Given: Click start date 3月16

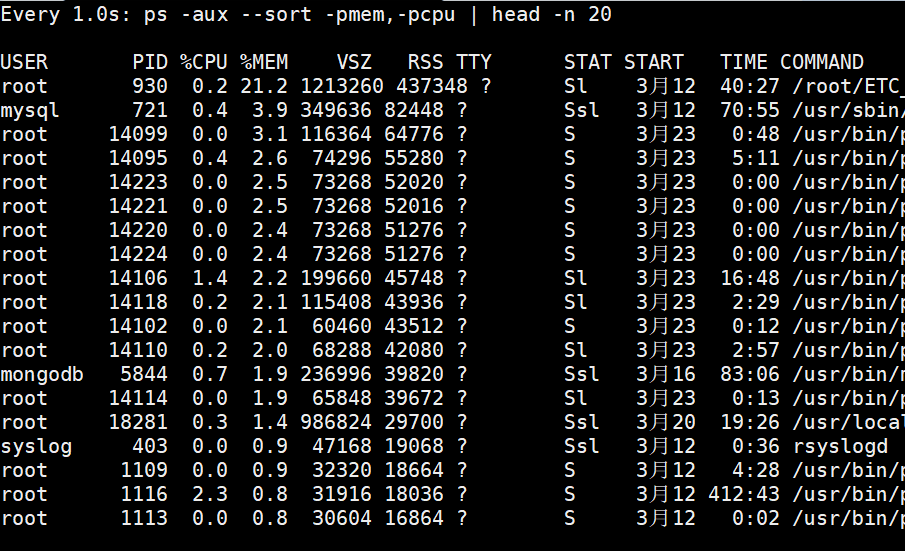Looking at the screenshot, I should coord(665,374).
